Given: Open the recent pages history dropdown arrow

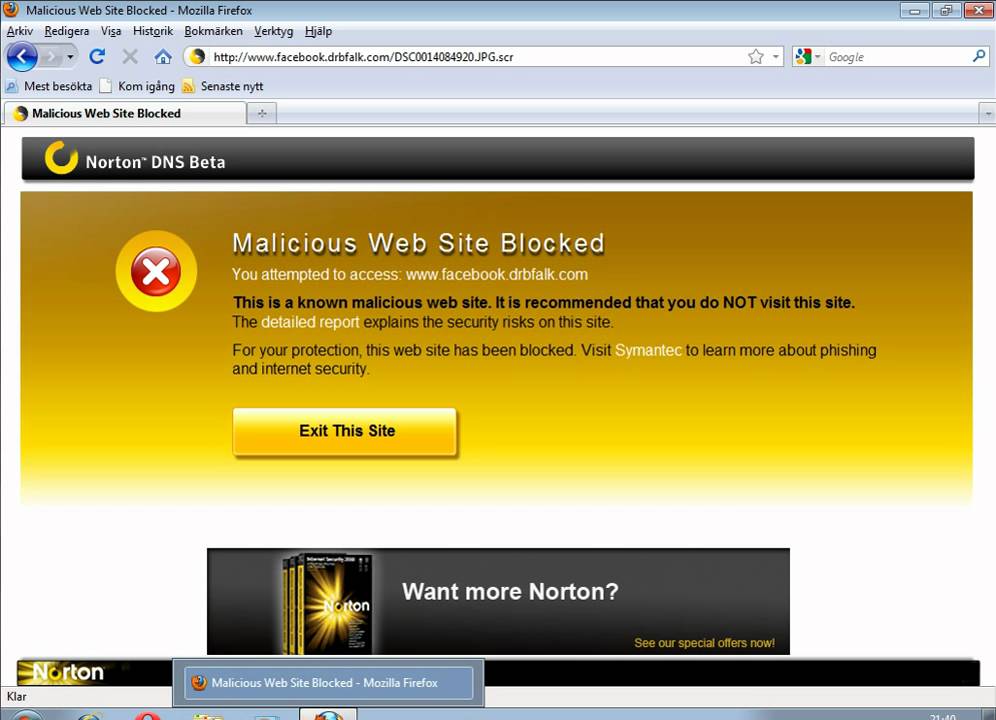Looking at the screenshot, I should (71, 57).
